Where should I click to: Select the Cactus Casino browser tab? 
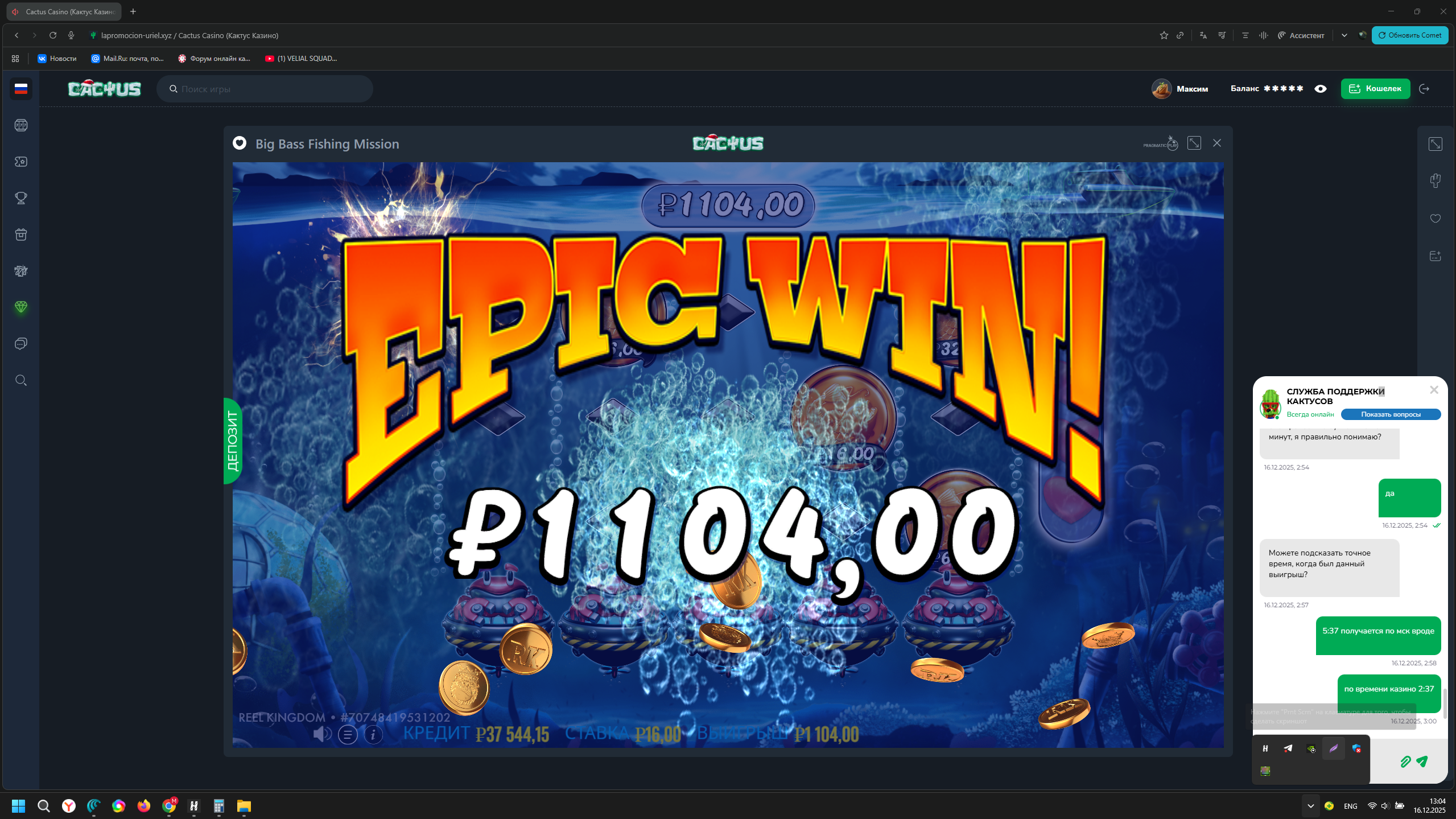coord(64,11)
